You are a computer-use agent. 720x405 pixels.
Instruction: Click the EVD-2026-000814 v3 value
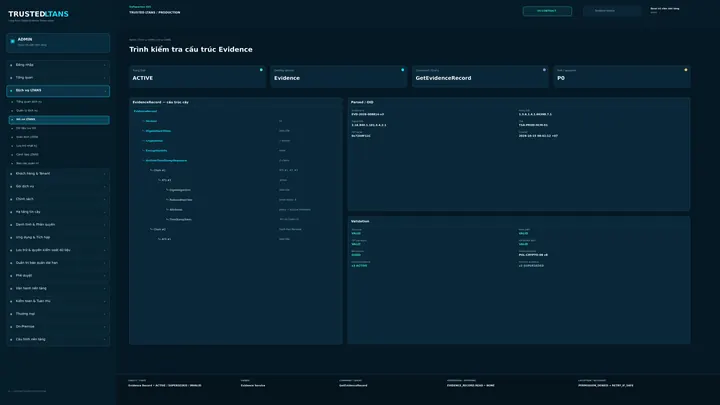[x=368, y=114]
